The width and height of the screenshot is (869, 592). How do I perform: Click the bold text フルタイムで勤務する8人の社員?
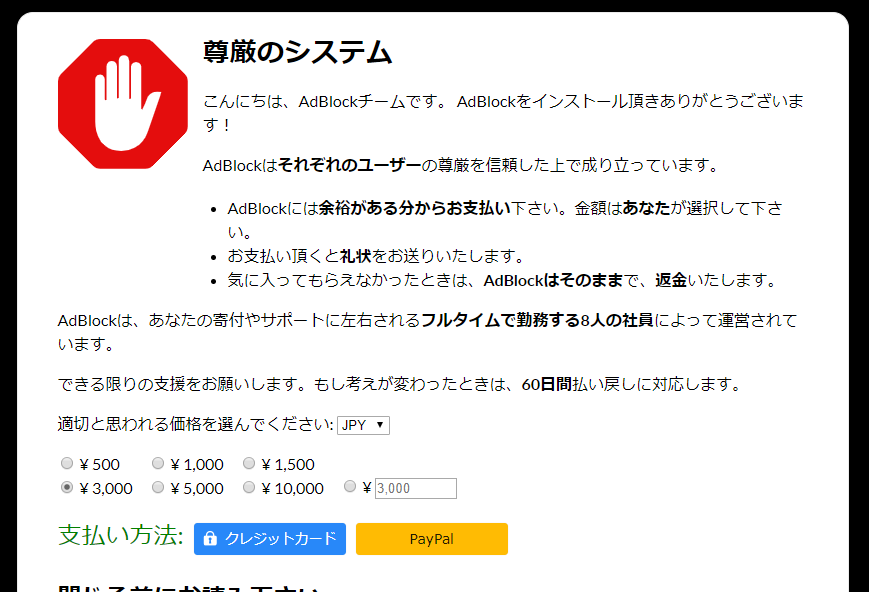[538, 320]
